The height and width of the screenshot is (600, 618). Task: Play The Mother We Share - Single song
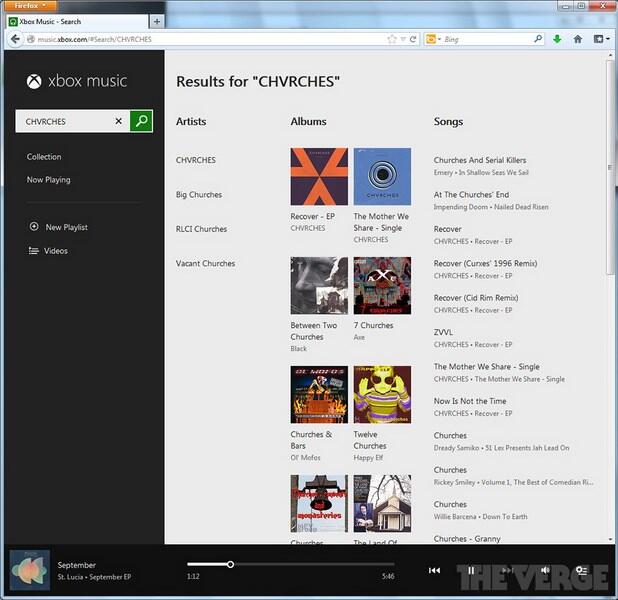pos(486,367)
